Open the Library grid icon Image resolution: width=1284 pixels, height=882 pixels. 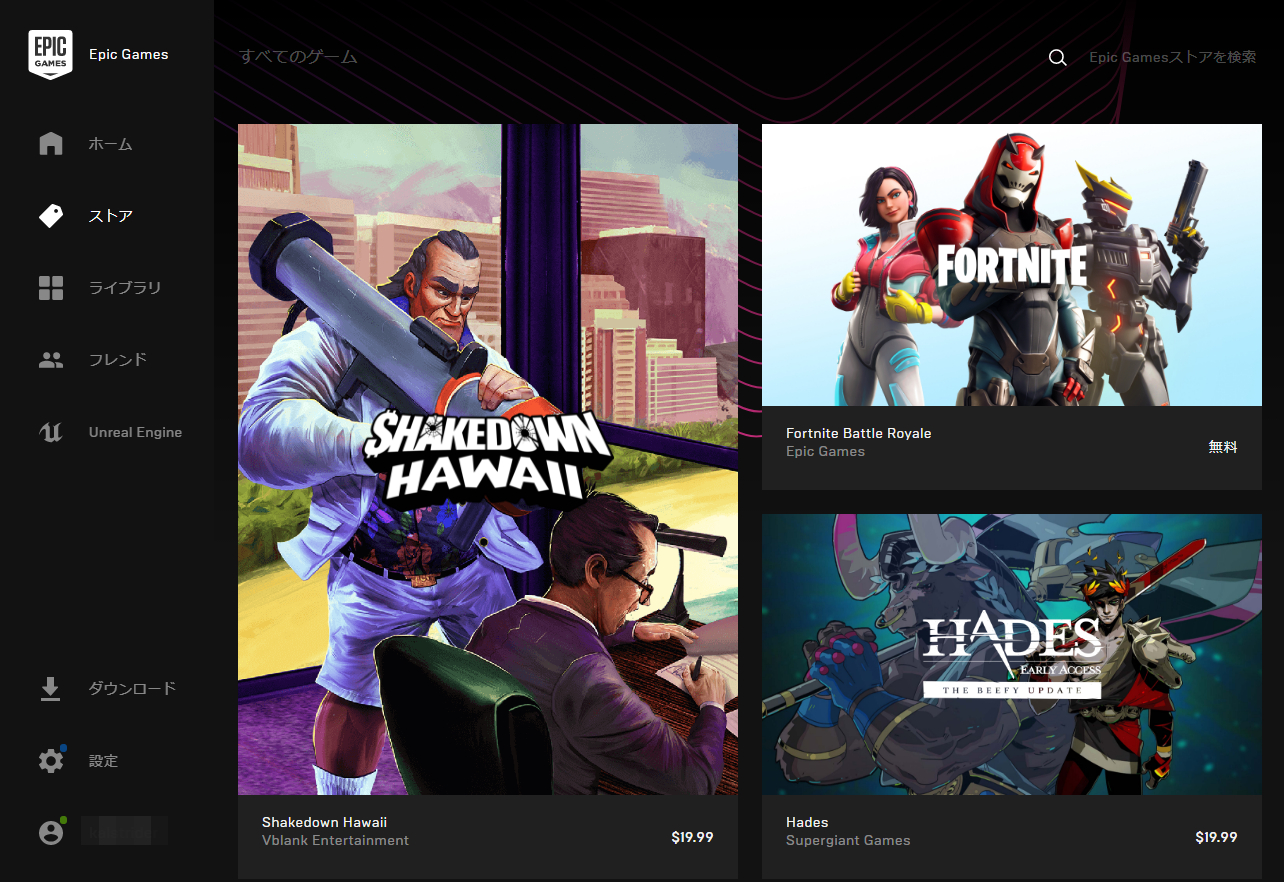[x=51, y=288]
